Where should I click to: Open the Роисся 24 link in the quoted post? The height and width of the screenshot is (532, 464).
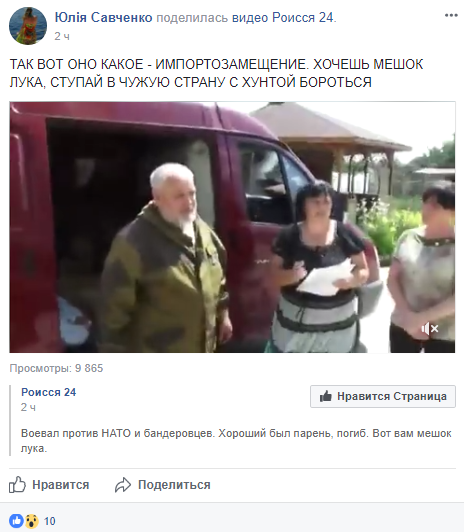point(49,392)
